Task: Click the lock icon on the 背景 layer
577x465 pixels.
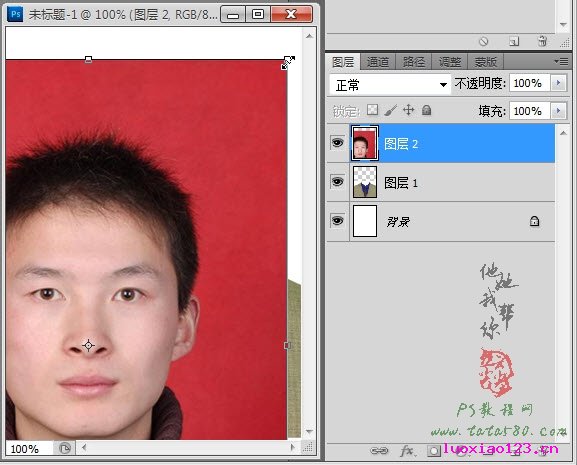Action: tap(534, 221)
